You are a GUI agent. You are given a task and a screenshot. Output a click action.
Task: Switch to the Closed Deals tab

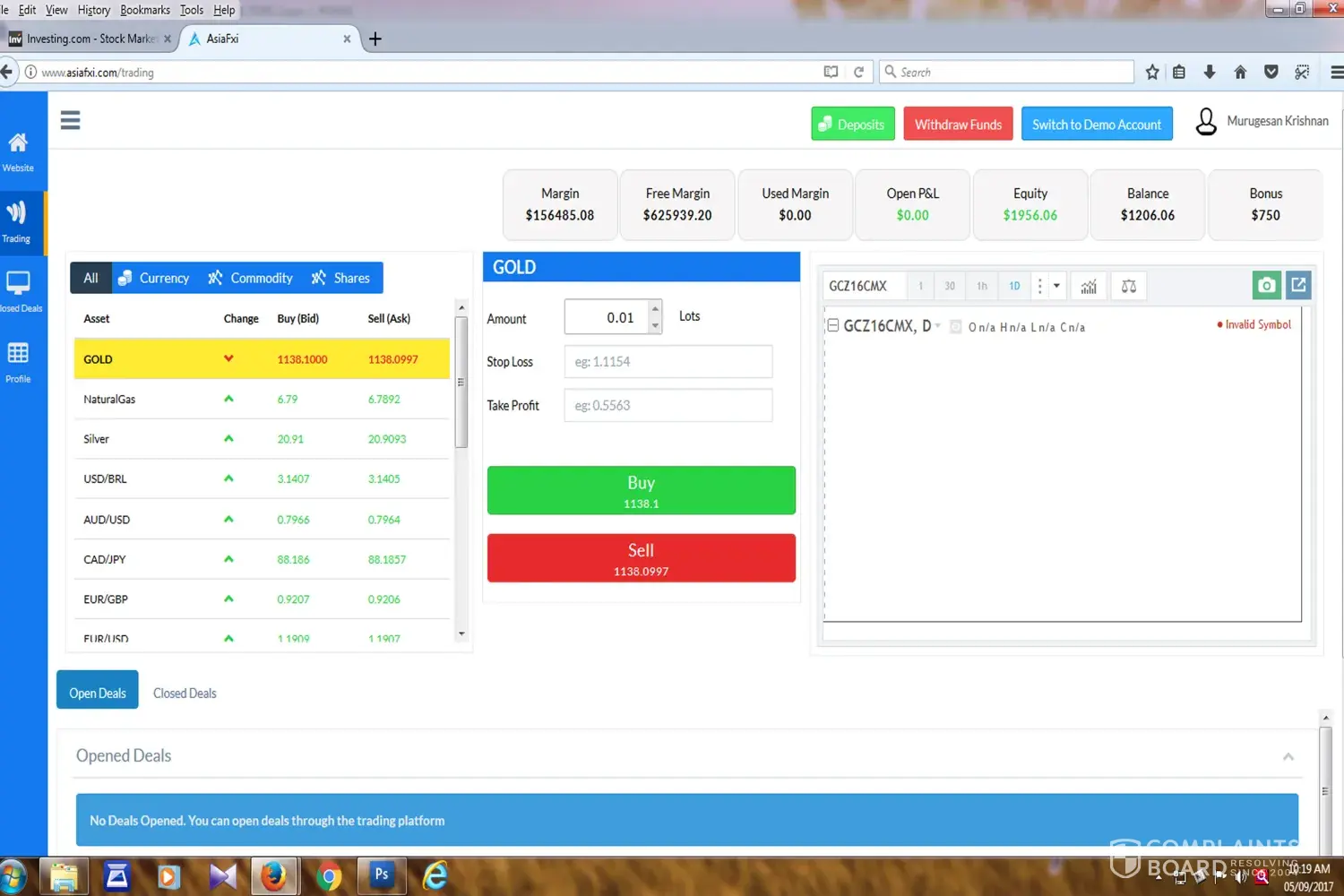(185, 694)
